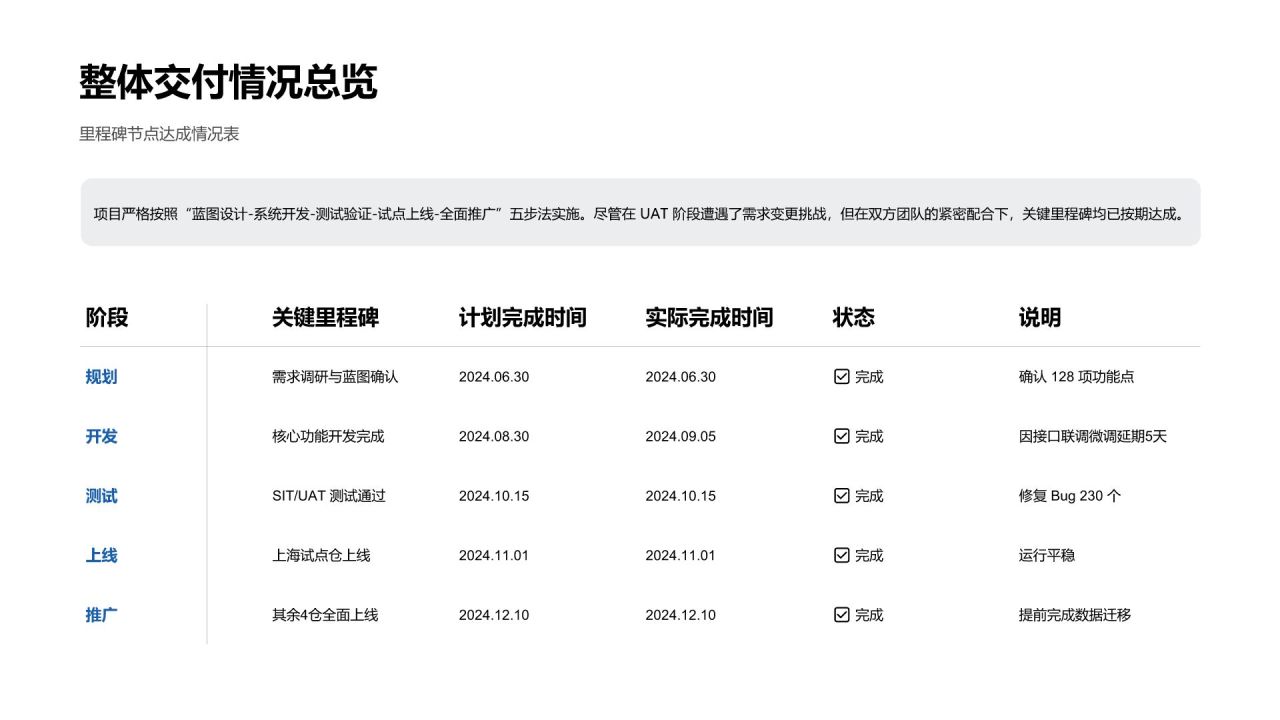Click the 说明 column header
Screen dimensions: 1280x720
[x=1040, y=318]
